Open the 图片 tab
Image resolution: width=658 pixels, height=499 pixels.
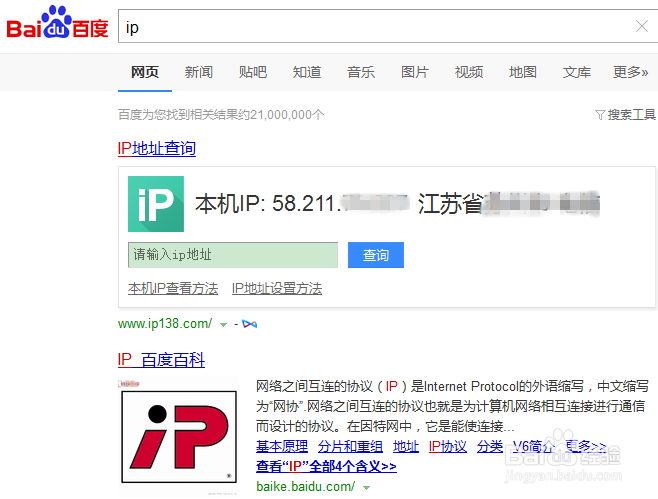tap(415, 72)
